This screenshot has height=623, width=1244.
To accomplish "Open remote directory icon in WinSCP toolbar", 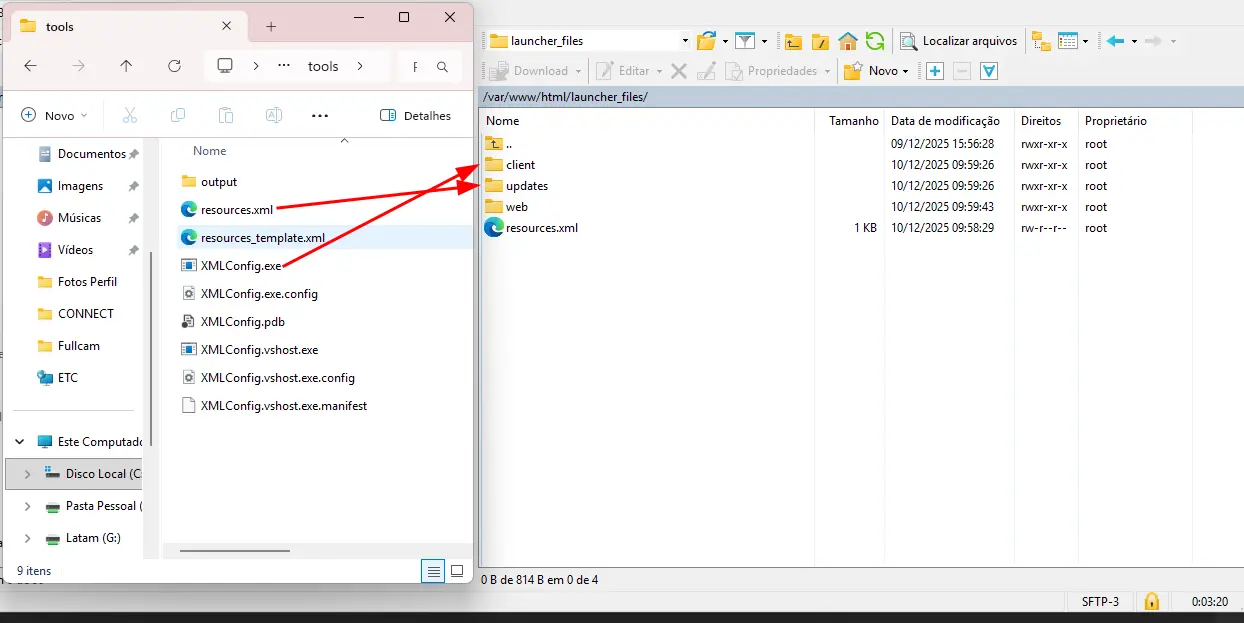I will (706, 41).
